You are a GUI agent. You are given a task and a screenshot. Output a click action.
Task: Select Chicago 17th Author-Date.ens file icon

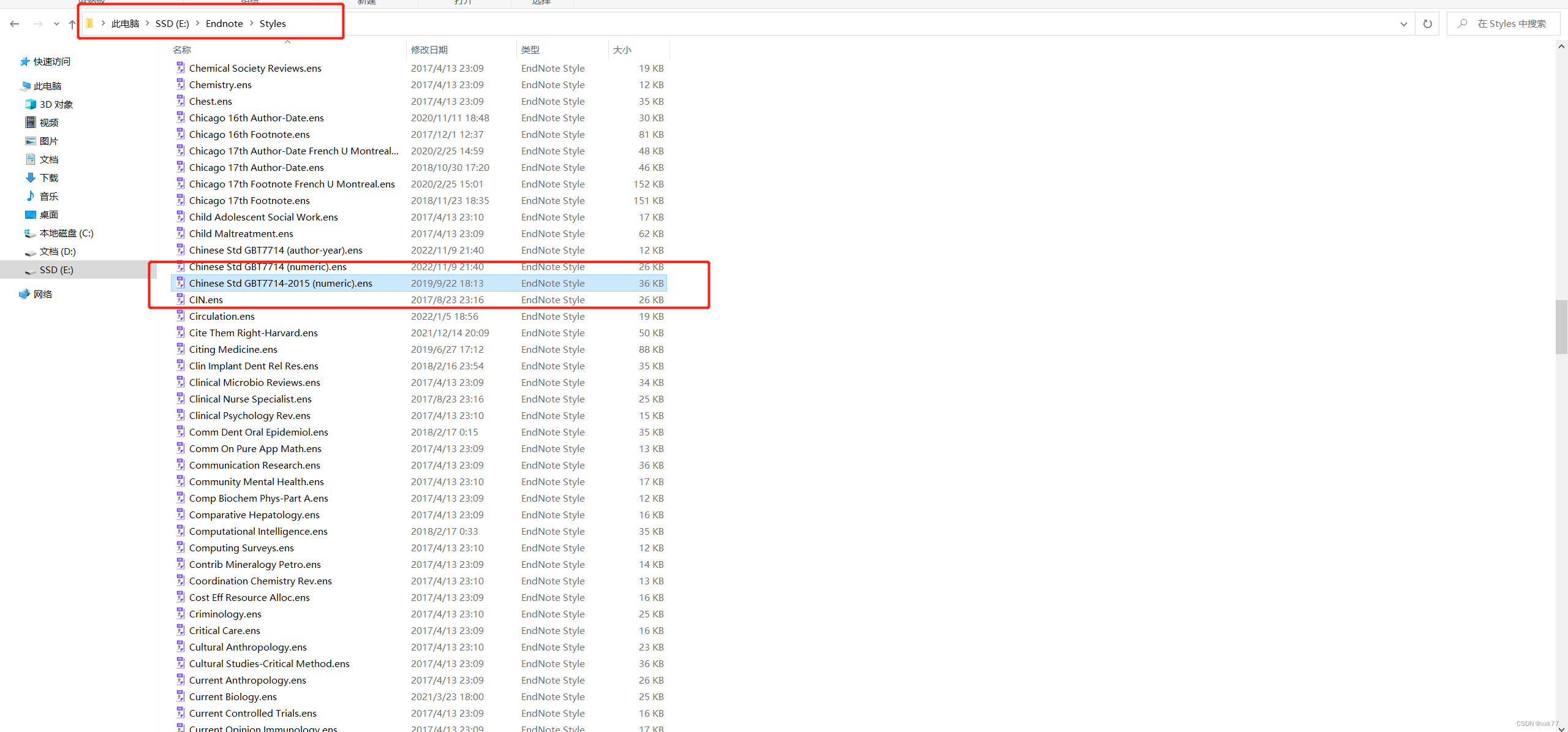coord(180,167)
